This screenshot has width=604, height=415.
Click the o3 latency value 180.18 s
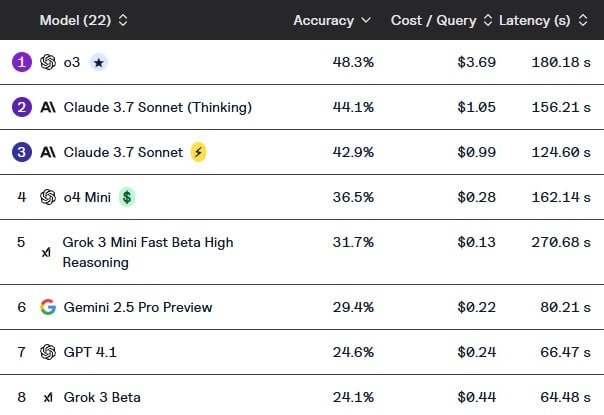[561, 62]
